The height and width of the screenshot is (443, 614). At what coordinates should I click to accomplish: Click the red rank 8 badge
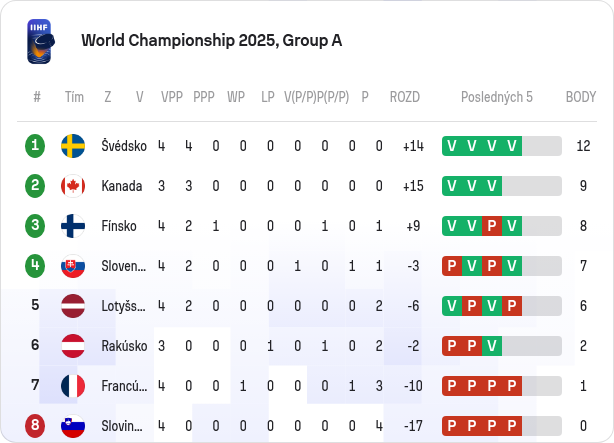pyautogui.click(x=35, y=425)
